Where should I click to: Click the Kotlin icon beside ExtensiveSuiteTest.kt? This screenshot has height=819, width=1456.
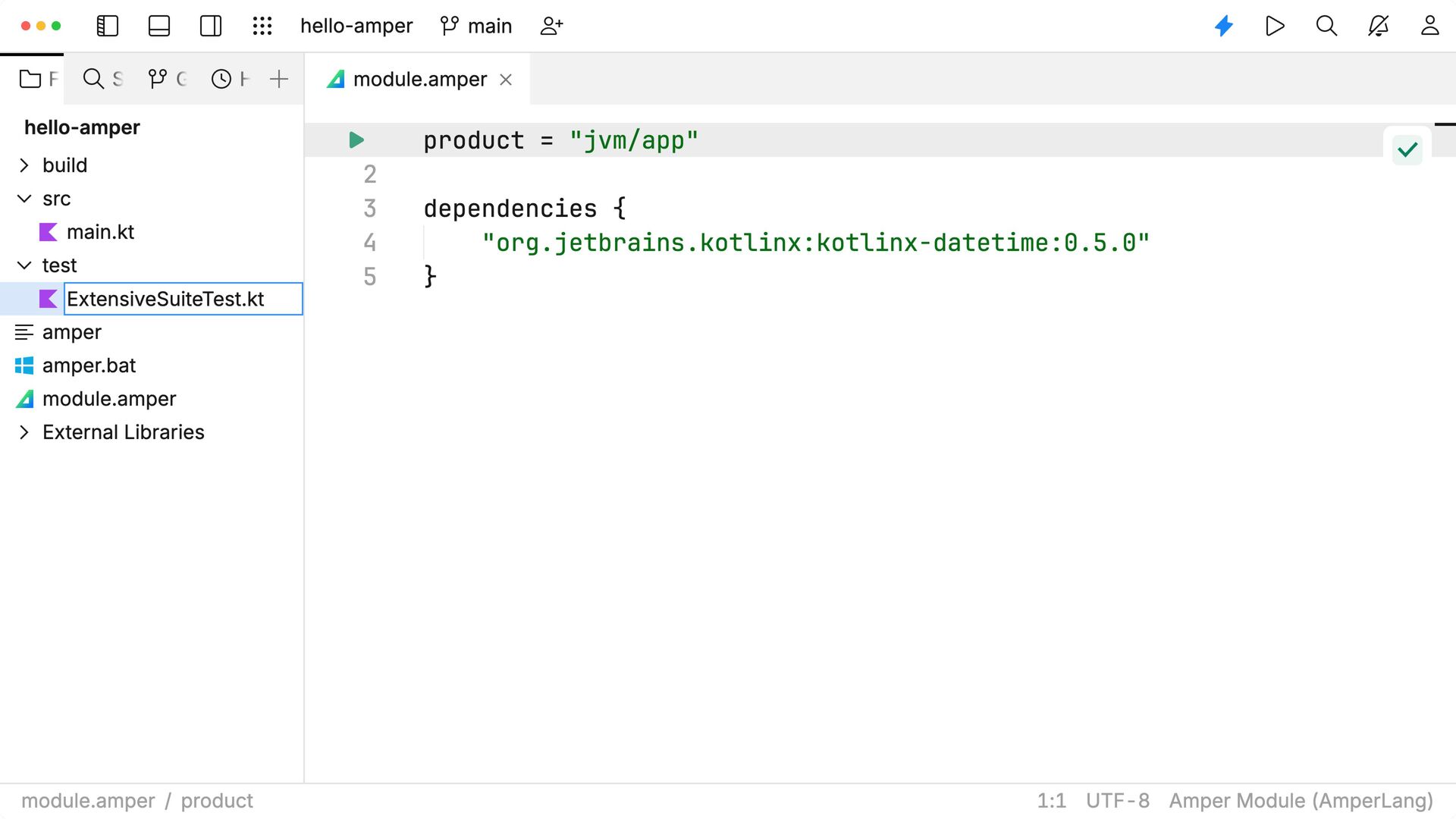pos(49,299)
